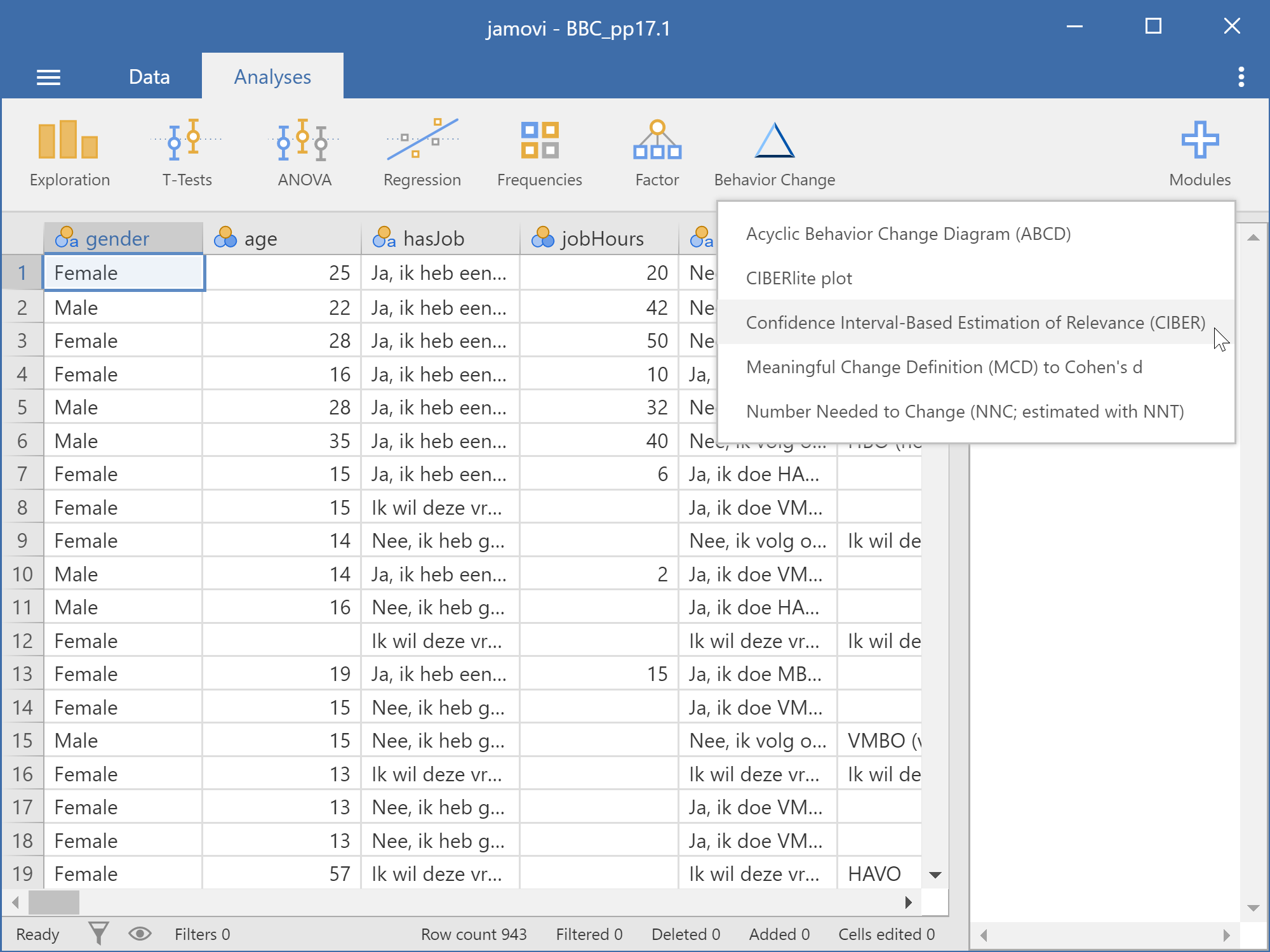Open the Frequencies analyses menu
The width and height of the screenshot is (1270, 952).
[539, 154]
